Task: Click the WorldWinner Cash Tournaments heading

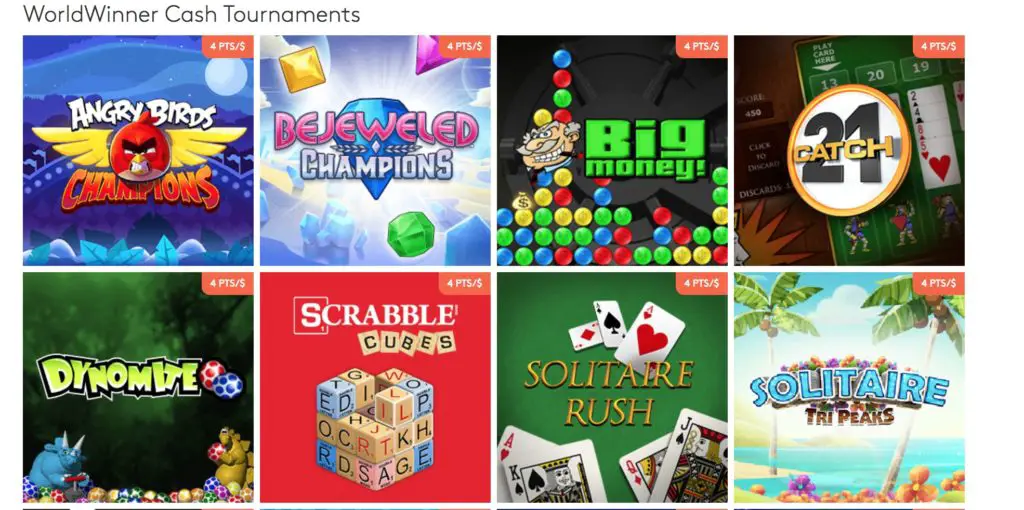Action: [x=191, y=13]
